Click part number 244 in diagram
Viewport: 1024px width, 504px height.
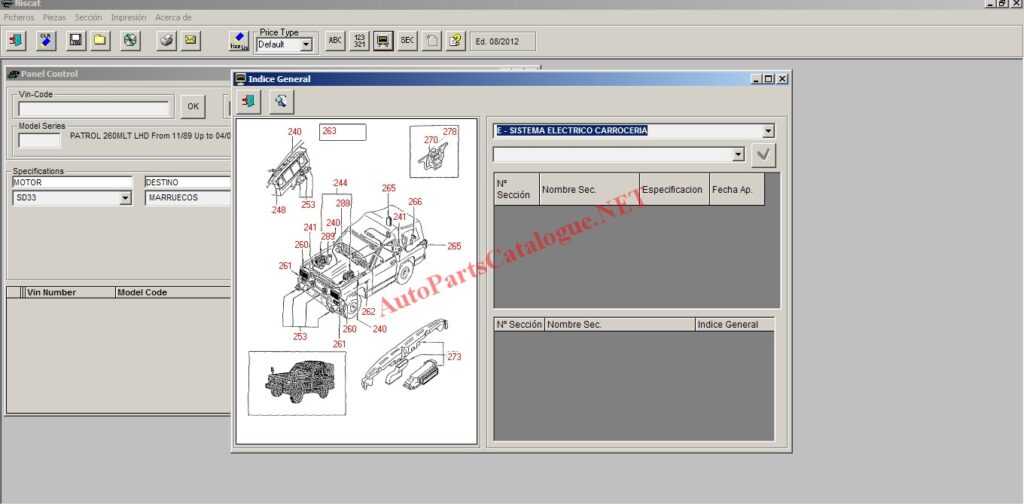click(340, 183)
